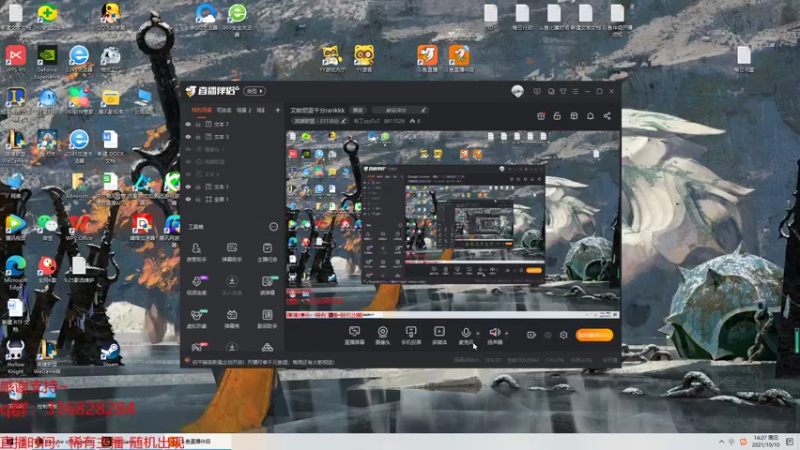
Task: Click the taskbar clock showing 14:27
Action: click(765, 441)
